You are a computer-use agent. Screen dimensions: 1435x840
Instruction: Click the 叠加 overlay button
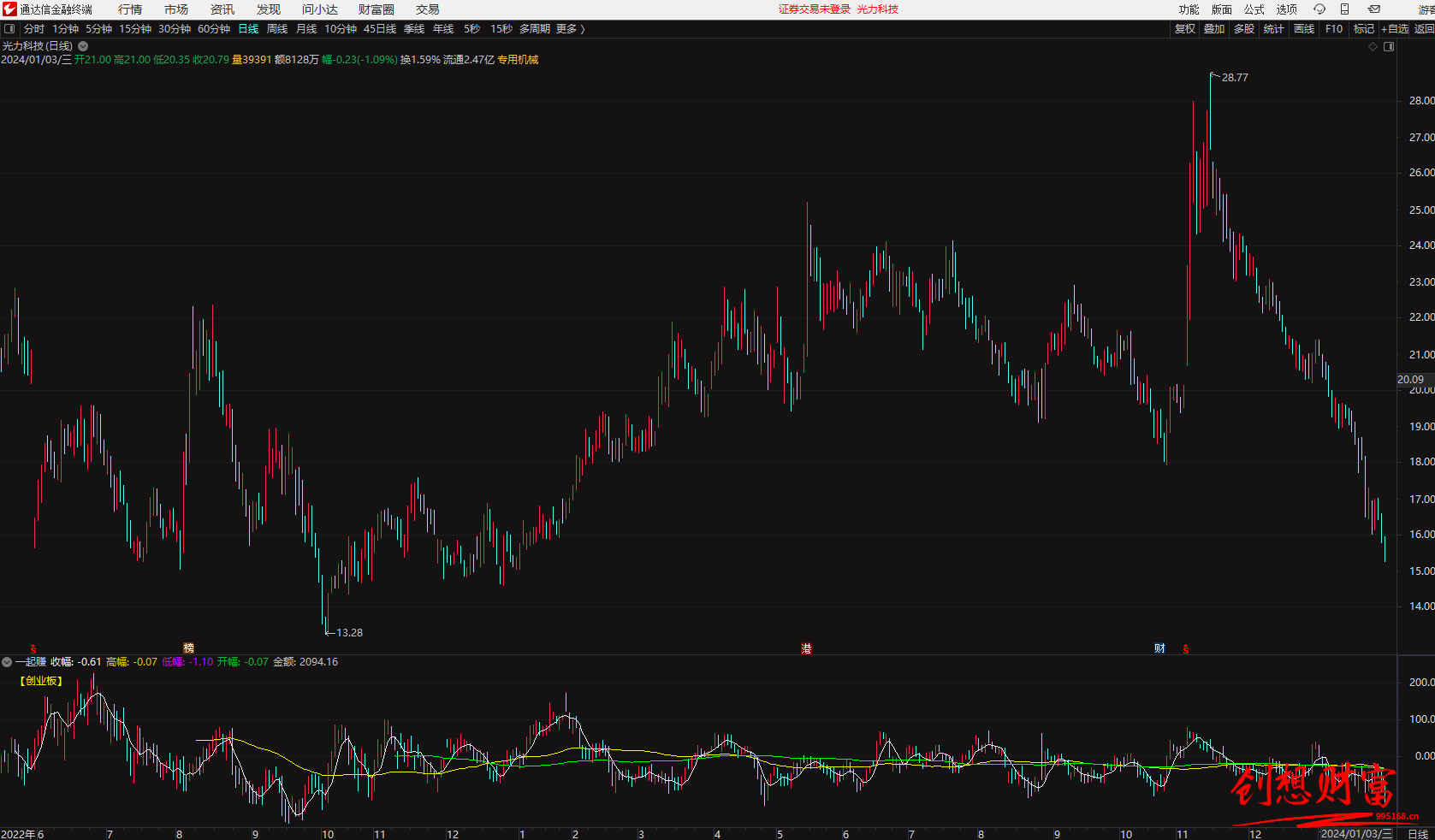(1214, 29)
